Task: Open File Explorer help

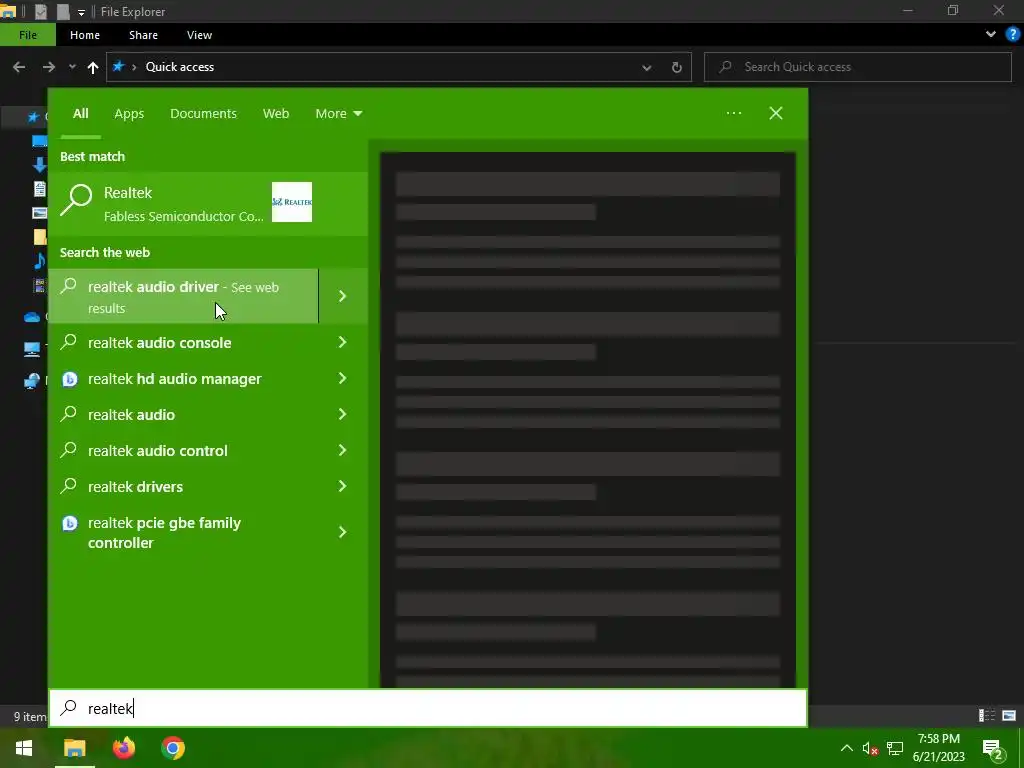Action: 1012,35
